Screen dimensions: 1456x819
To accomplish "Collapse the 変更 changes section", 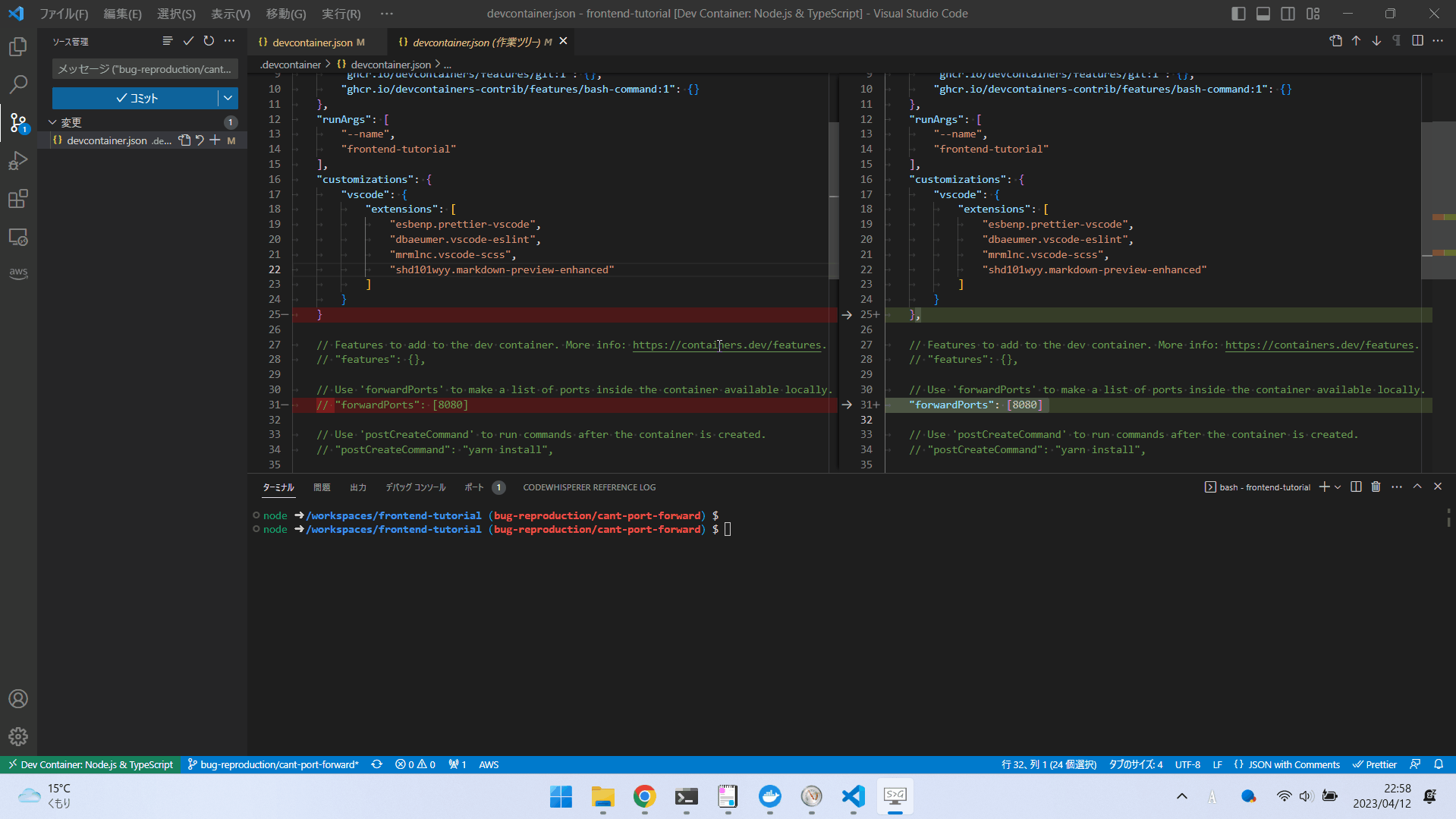I will 53,122.
